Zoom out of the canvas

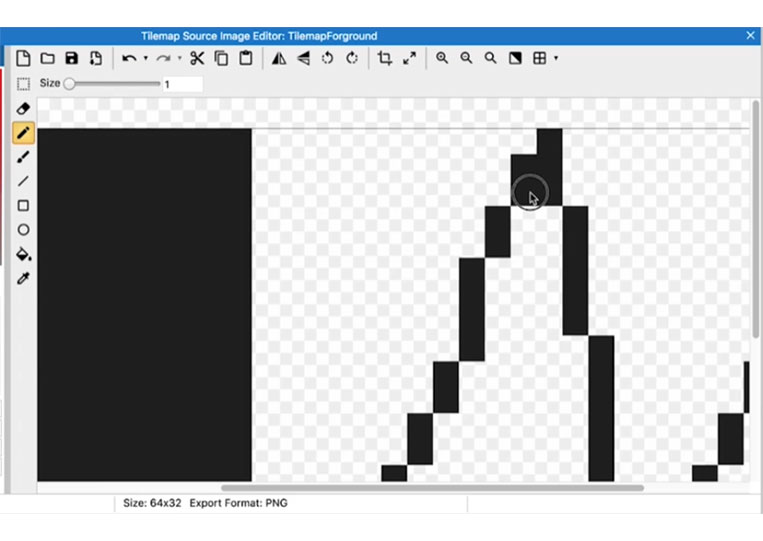tap(466, 58)
